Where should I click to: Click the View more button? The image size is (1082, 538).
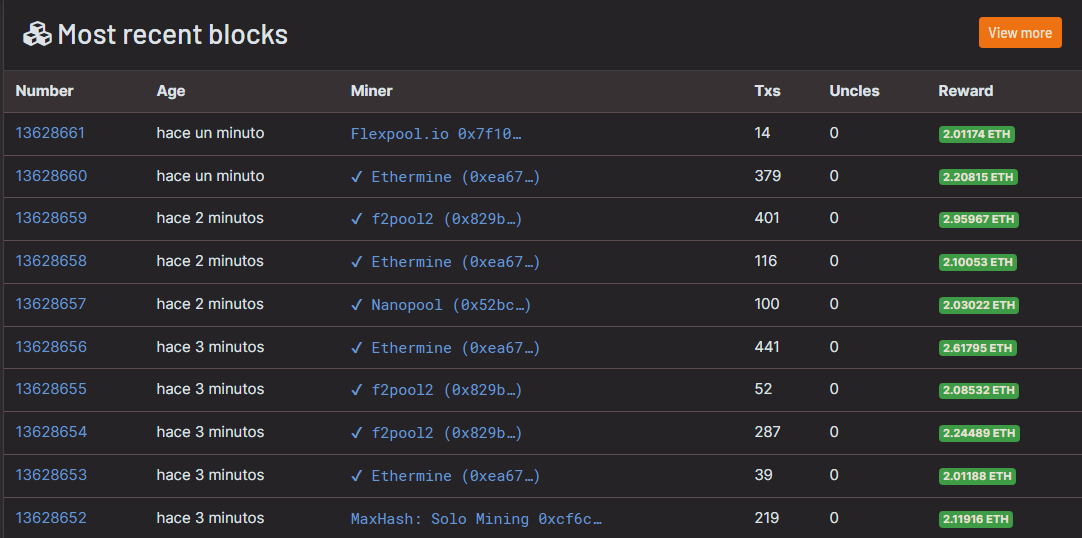[x=1019, y=33]
